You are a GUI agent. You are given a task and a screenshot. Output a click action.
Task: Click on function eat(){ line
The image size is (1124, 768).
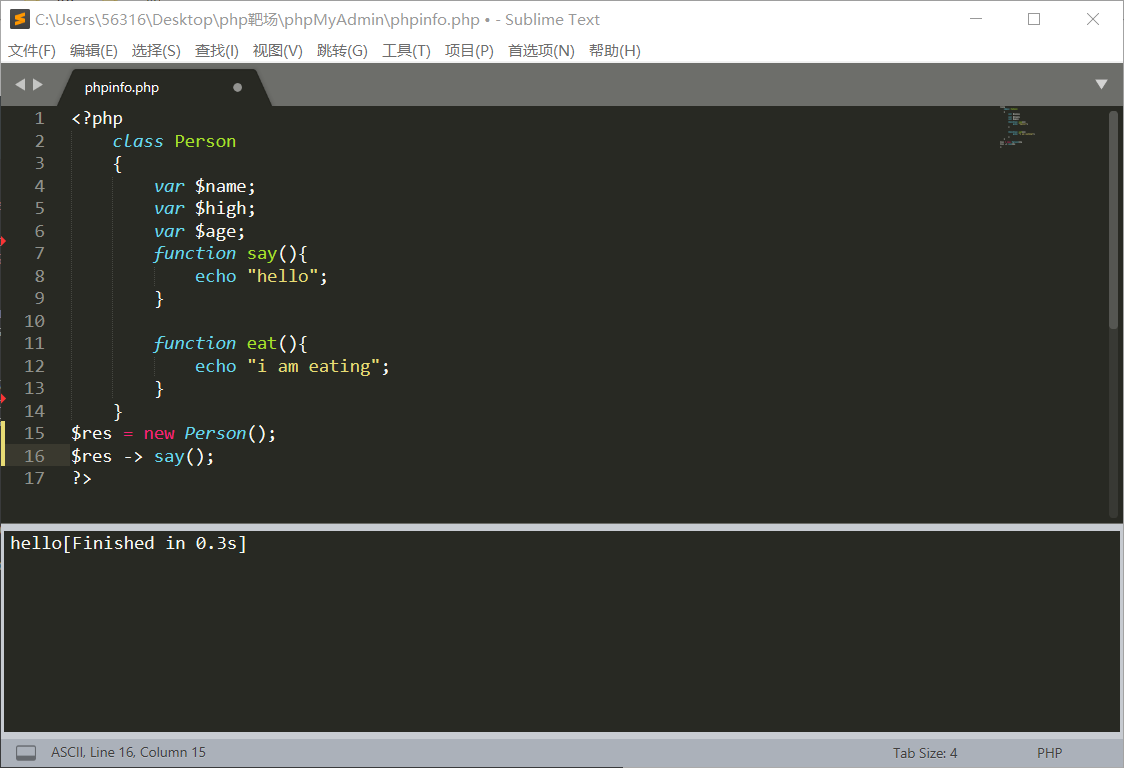230,343
